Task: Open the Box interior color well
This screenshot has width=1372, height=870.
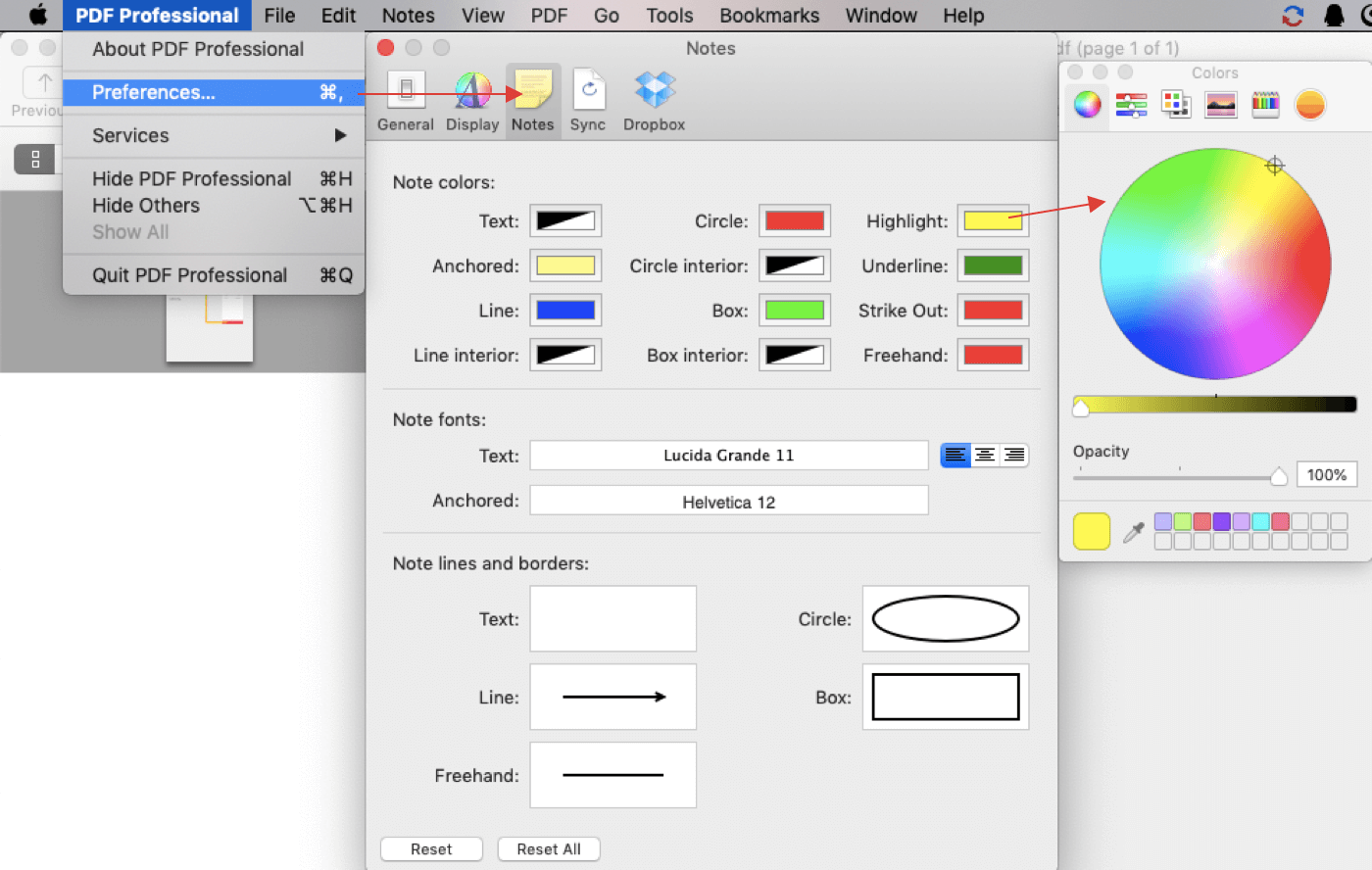Action: 795,355
